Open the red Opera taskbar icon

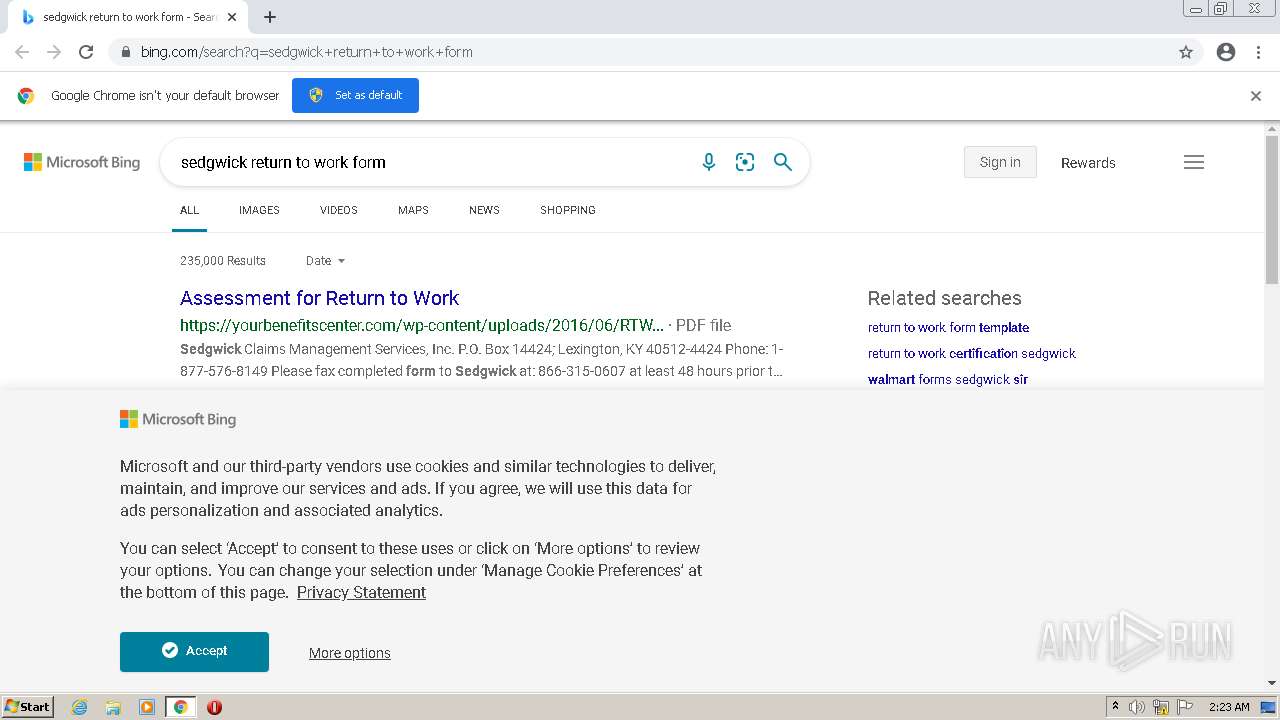click(x=214, y=707)
